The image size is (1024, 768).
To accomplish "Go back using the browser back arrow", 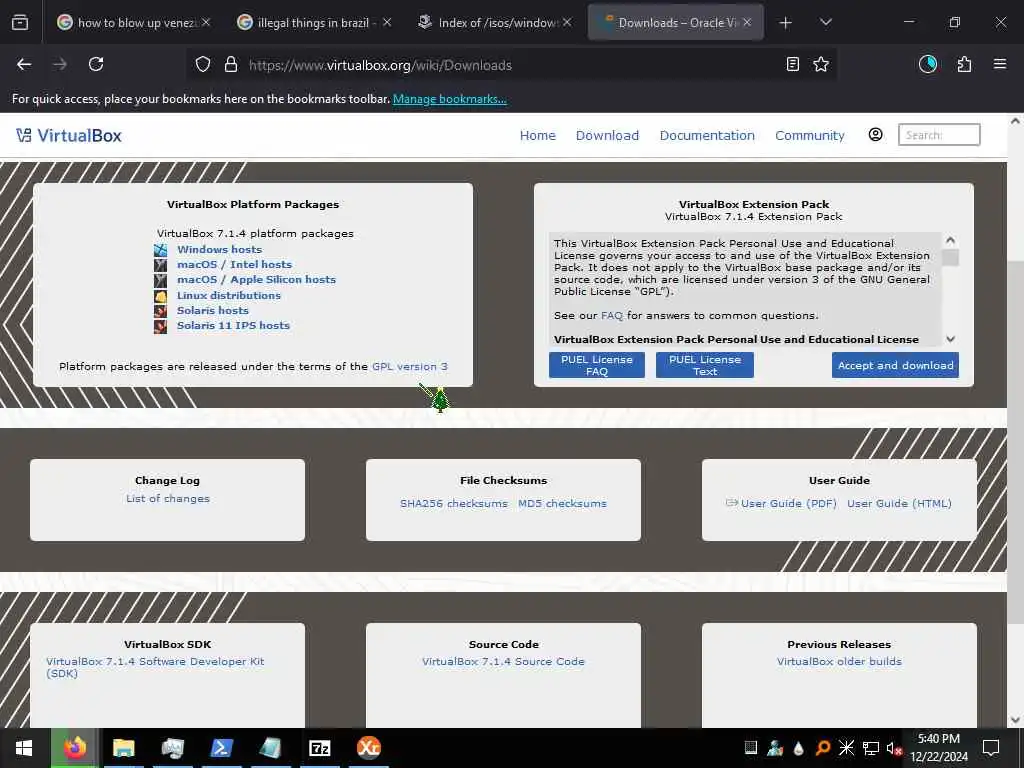I will click(24, 64).
